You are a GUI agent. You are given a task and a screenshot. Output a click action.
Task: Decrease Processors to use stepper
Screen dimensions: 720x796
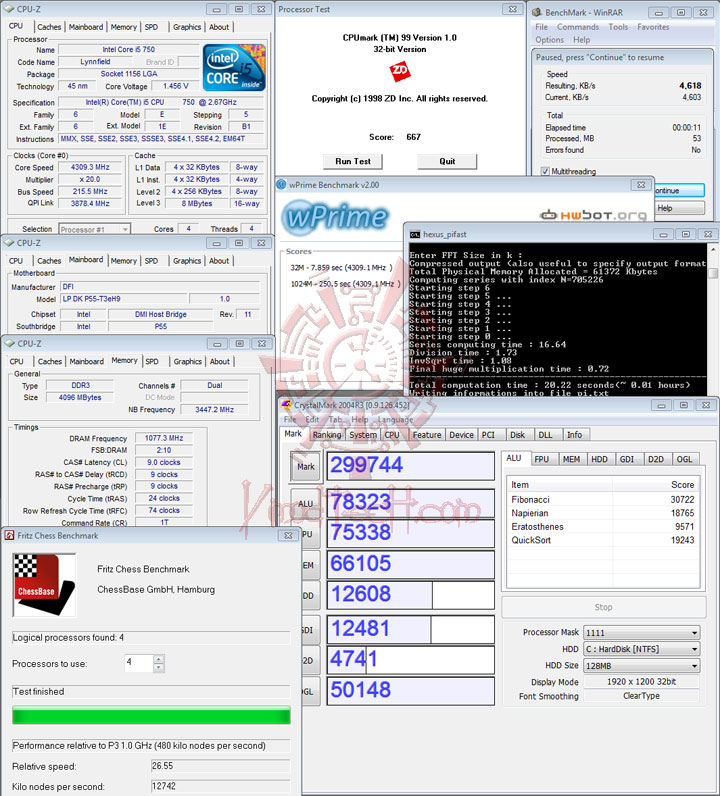pos(159,668)
